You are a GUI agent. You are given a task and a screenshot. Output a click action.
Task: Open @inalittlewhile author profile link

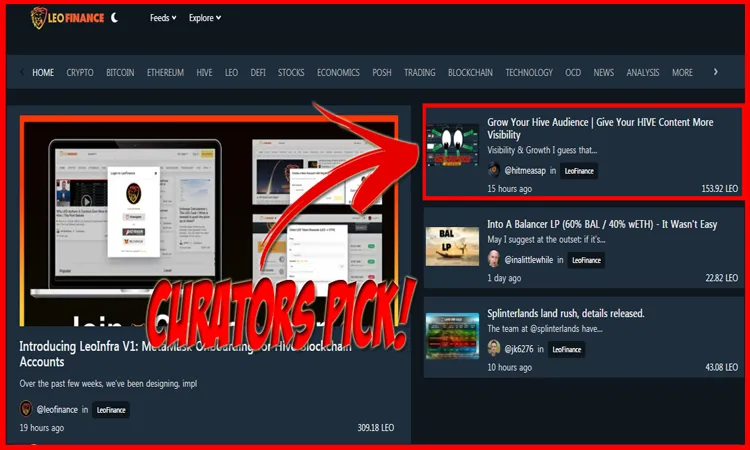pyautogui.click(x=529, y=260)
